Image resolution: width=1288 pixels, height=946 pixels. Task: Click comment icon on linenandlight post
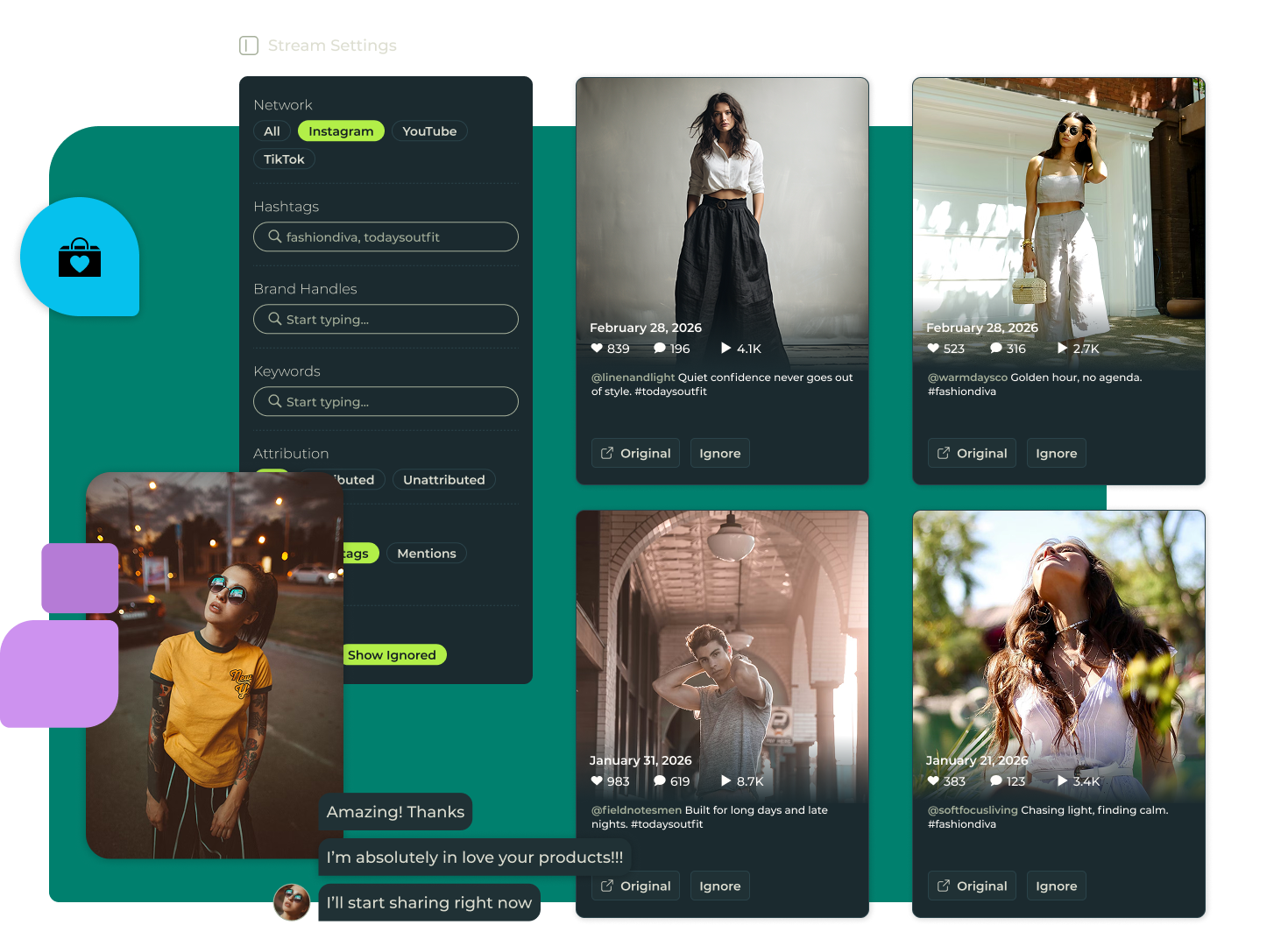[660, 348]
